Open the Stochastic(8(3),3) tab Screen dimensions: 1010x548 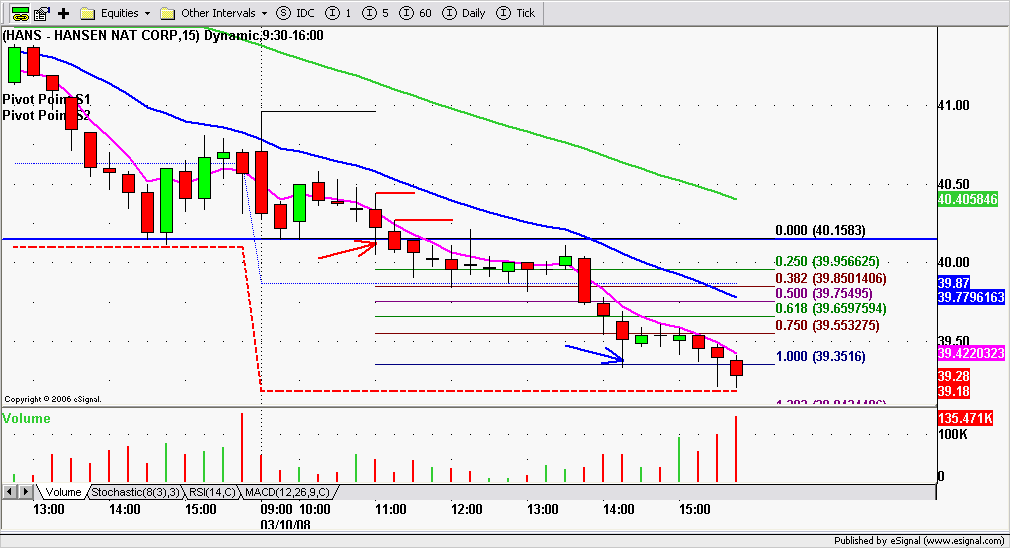click(135, 492)
